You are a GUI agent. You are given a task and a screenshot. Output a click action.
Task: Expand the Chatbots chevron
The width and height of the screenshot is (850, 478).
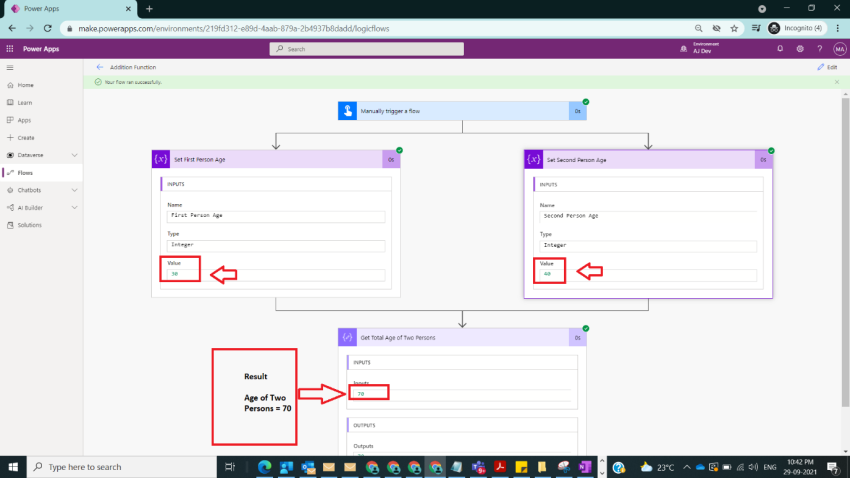(x=74, y=190)
